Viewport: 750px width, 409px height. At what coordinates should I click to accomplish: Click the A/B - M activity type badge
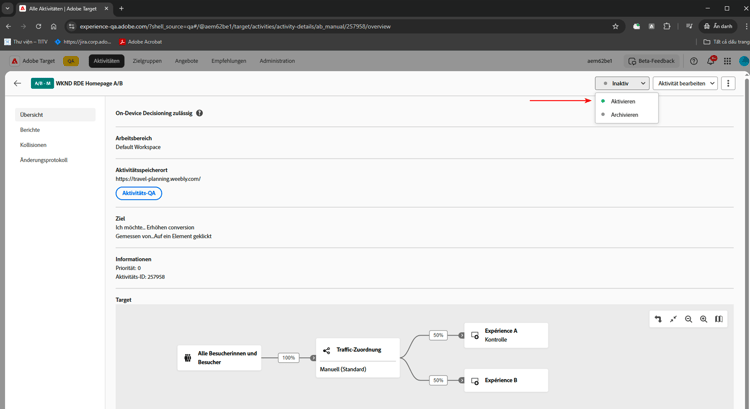(43, 83)
